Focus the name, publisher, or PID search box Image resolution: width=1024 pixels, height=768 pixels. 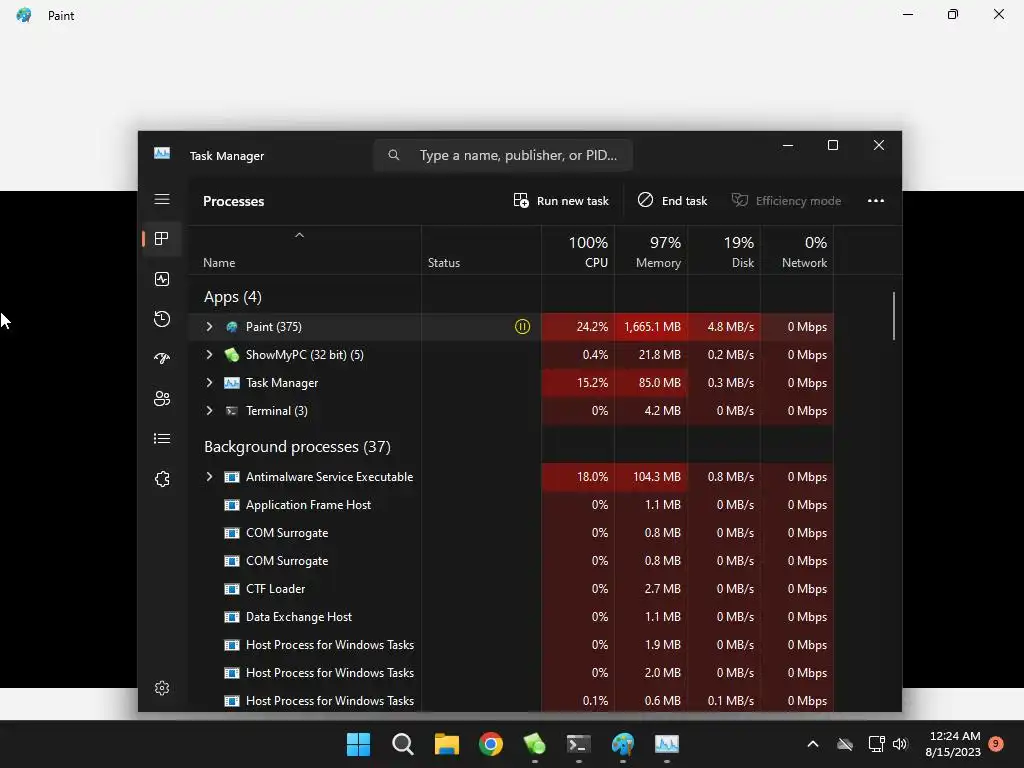503,155
